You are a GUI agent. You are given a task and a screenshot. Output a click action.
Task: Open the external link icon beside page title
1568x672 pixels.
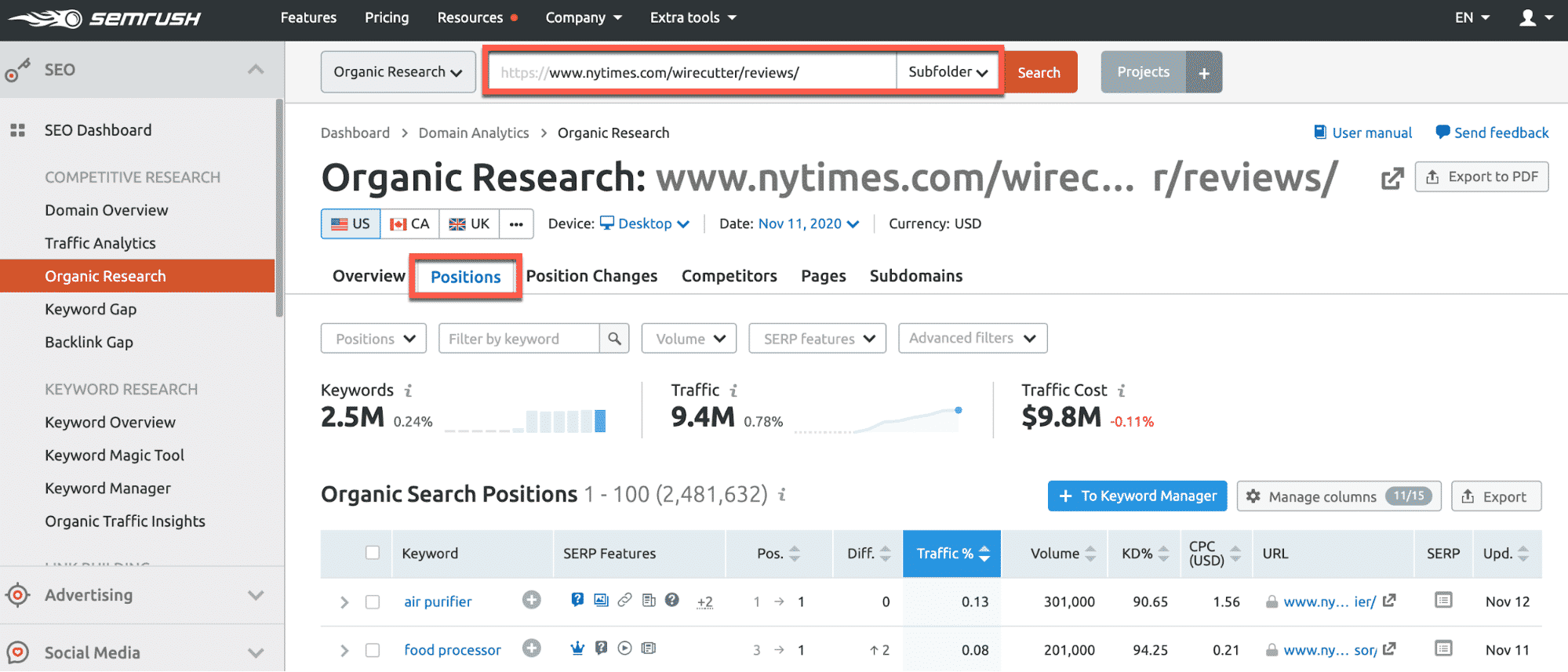tap(1392, 179)
